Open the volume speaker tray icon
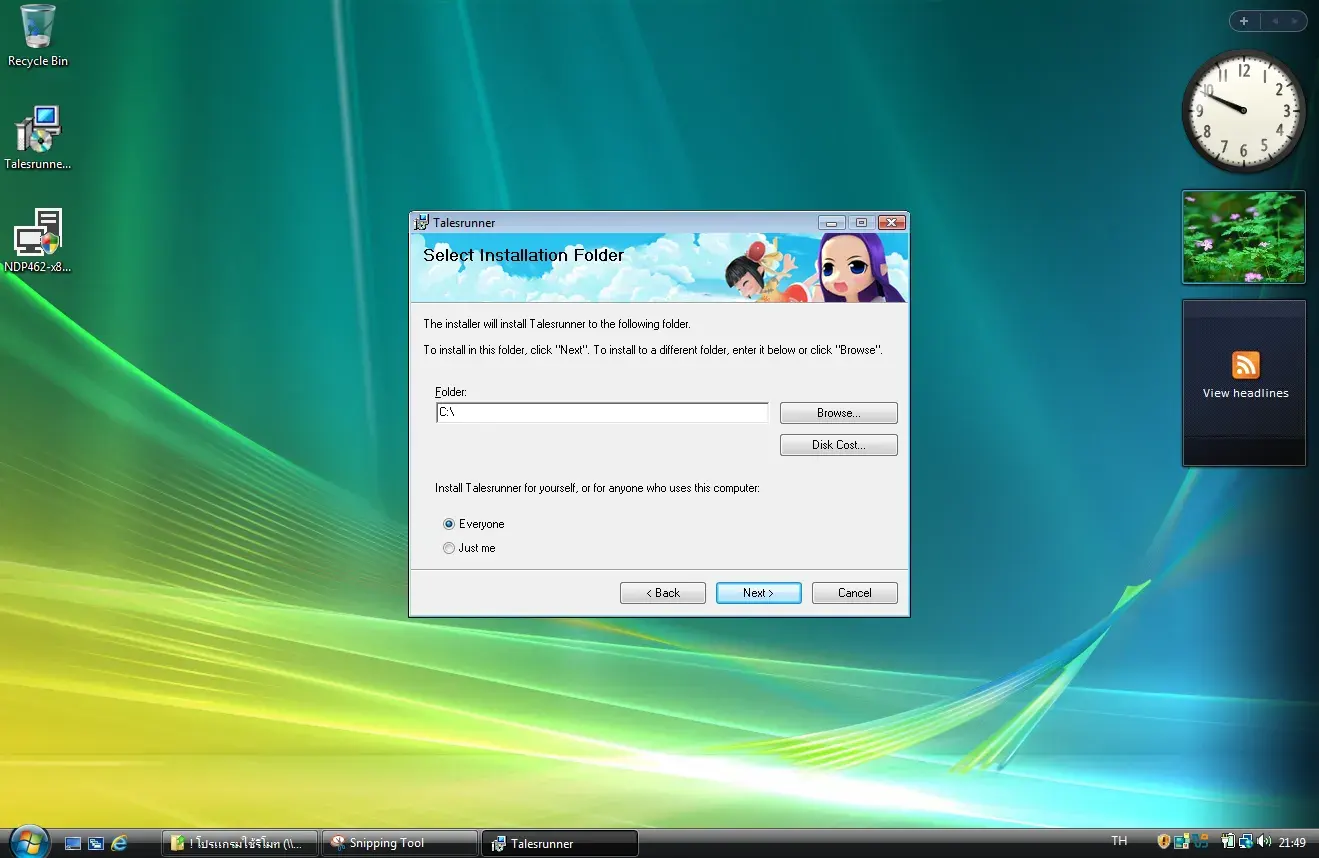 1264,842
